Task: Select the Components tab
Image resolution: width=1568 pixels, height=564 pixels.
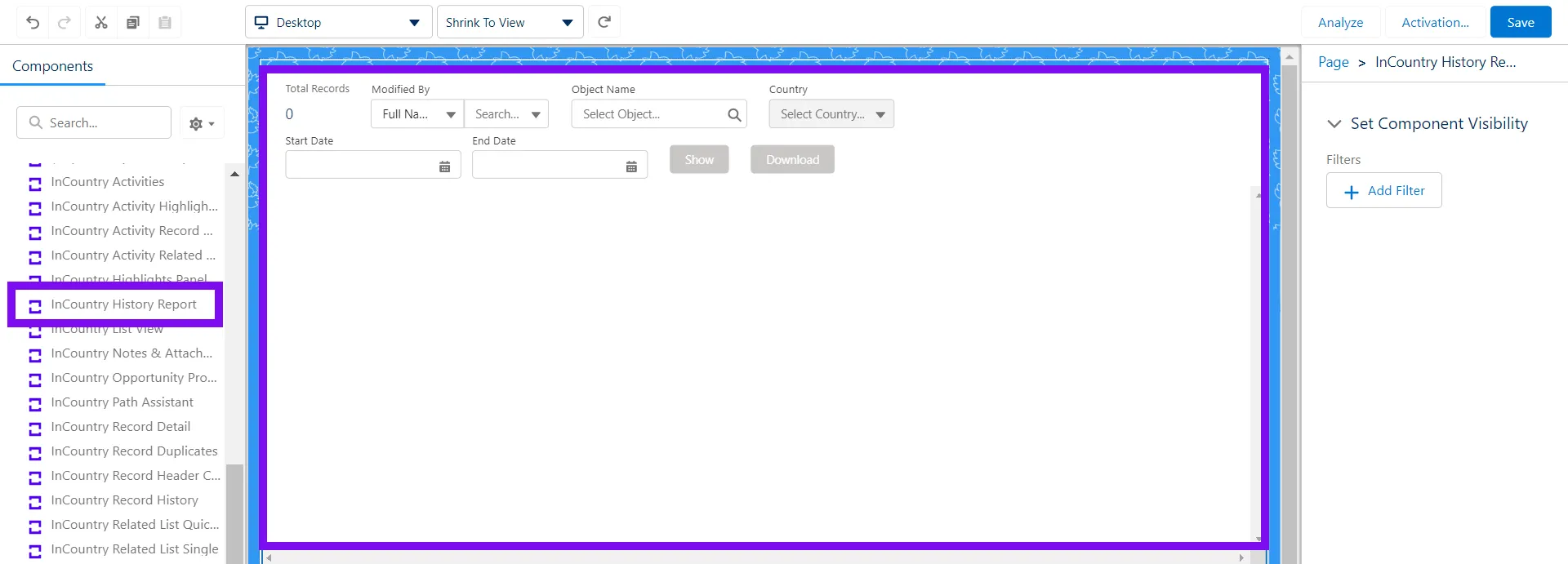Action: pyautogui.click(x=53, y=66)
